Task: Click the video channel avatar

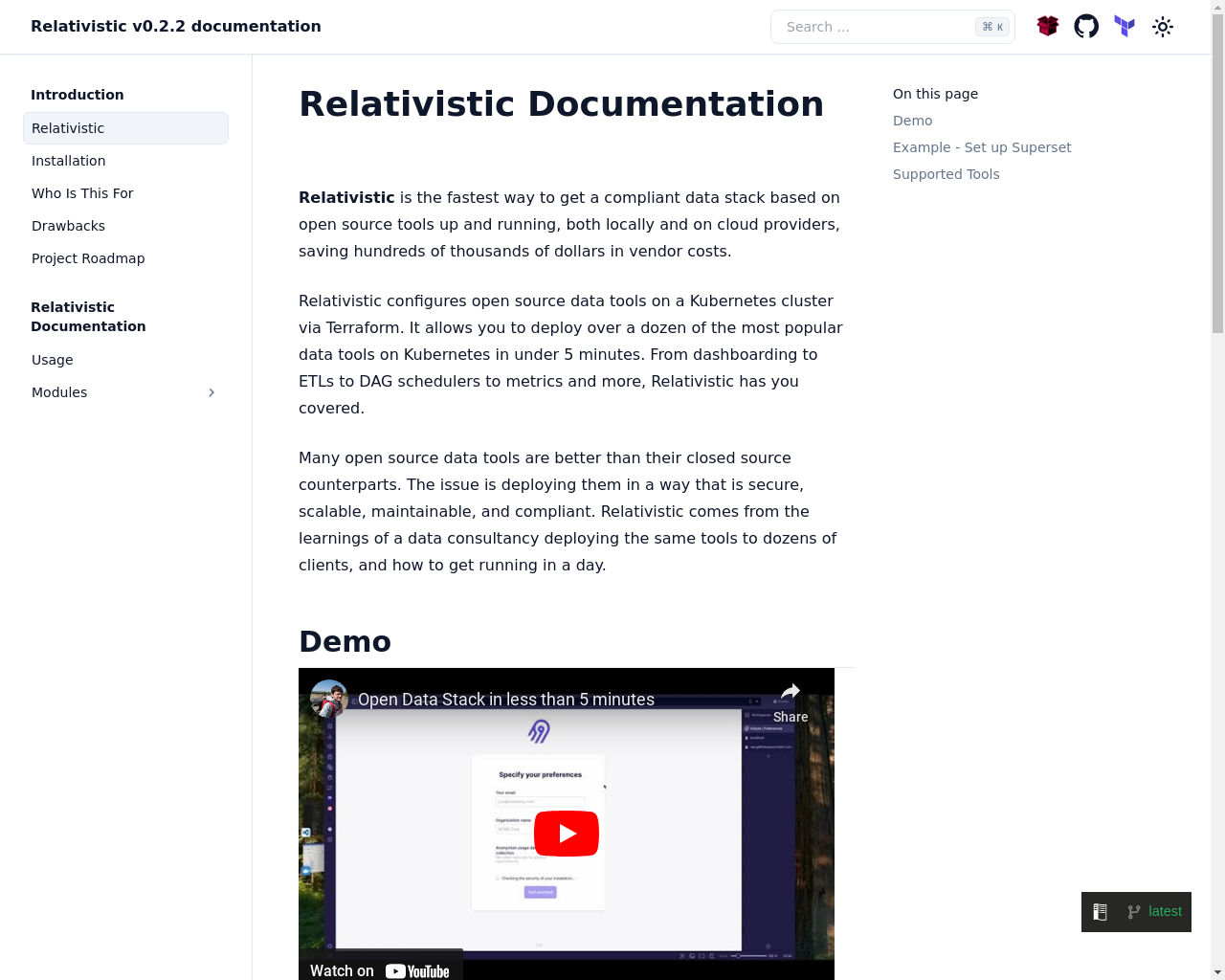Action: [329, 699]
